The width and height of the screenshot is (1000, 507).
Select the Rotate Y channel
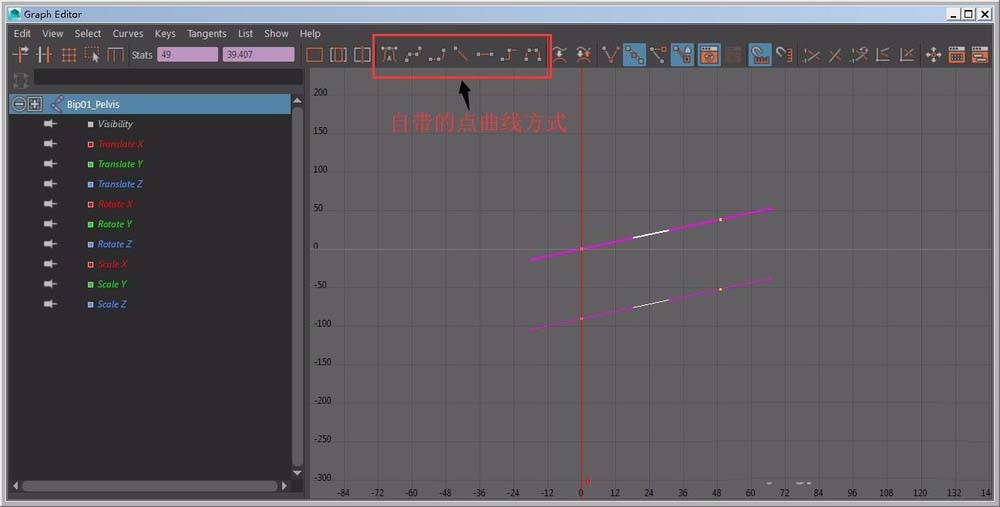(x=115, y=224)
